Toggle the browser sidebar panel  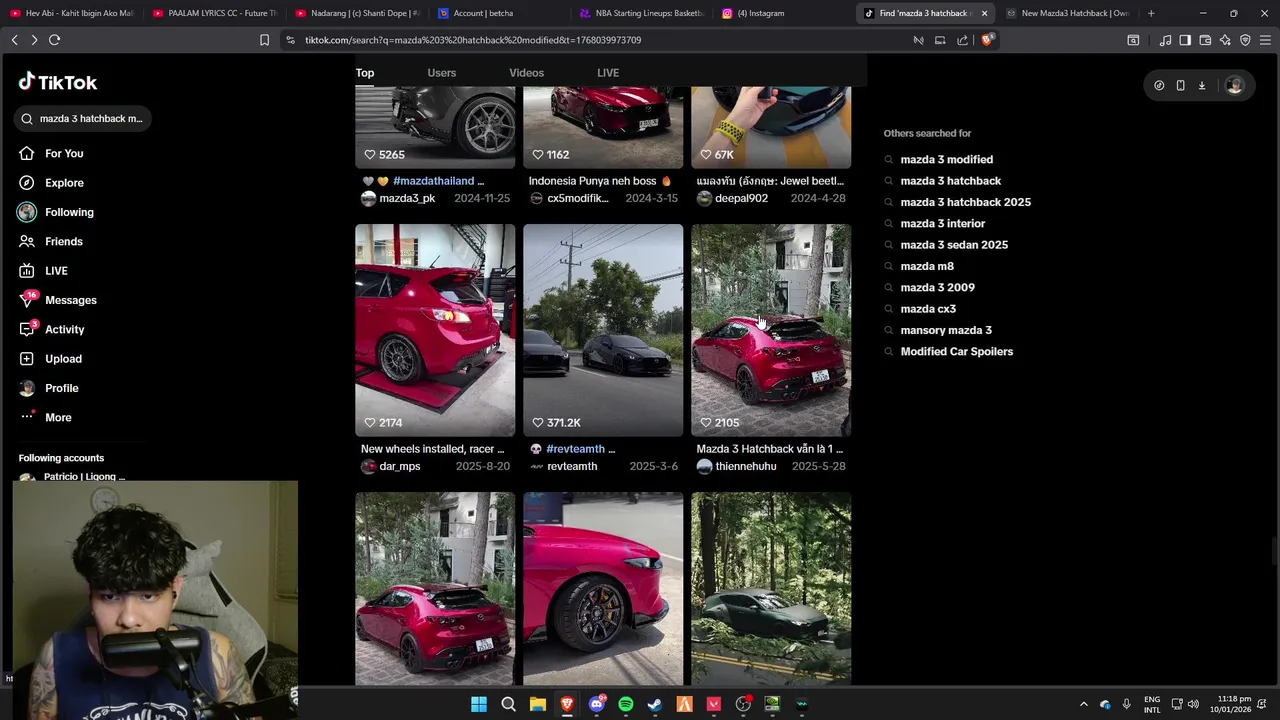pyautogui.click(x=1185, y=40)
